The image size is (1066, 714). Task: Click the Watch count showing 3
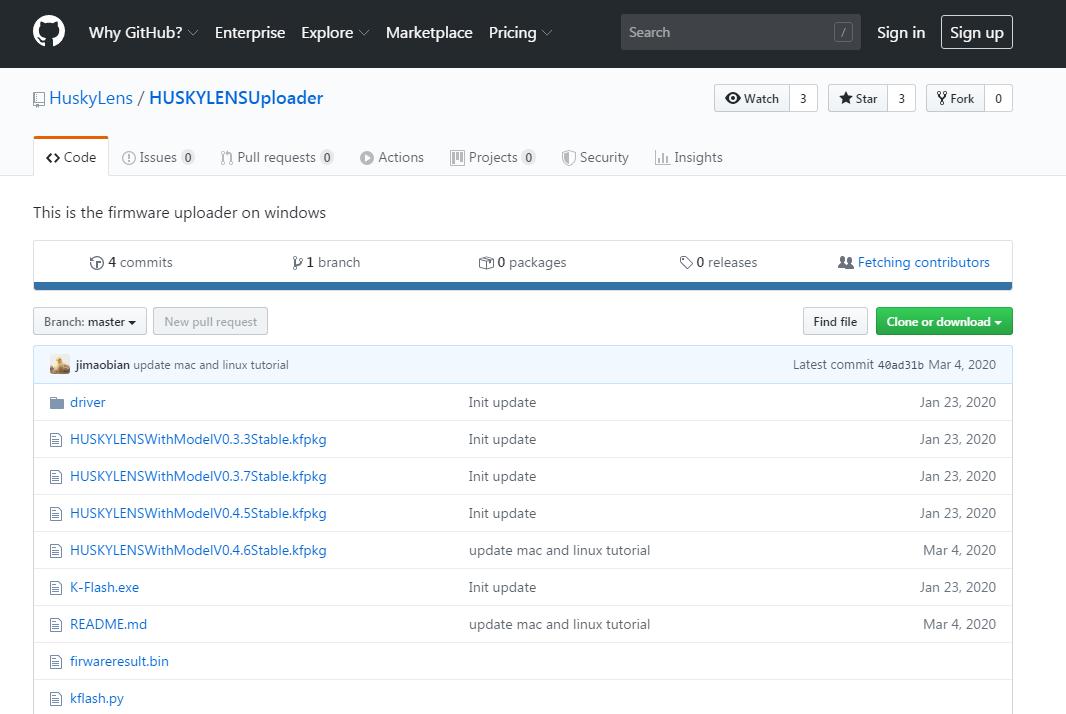(803, 98)
